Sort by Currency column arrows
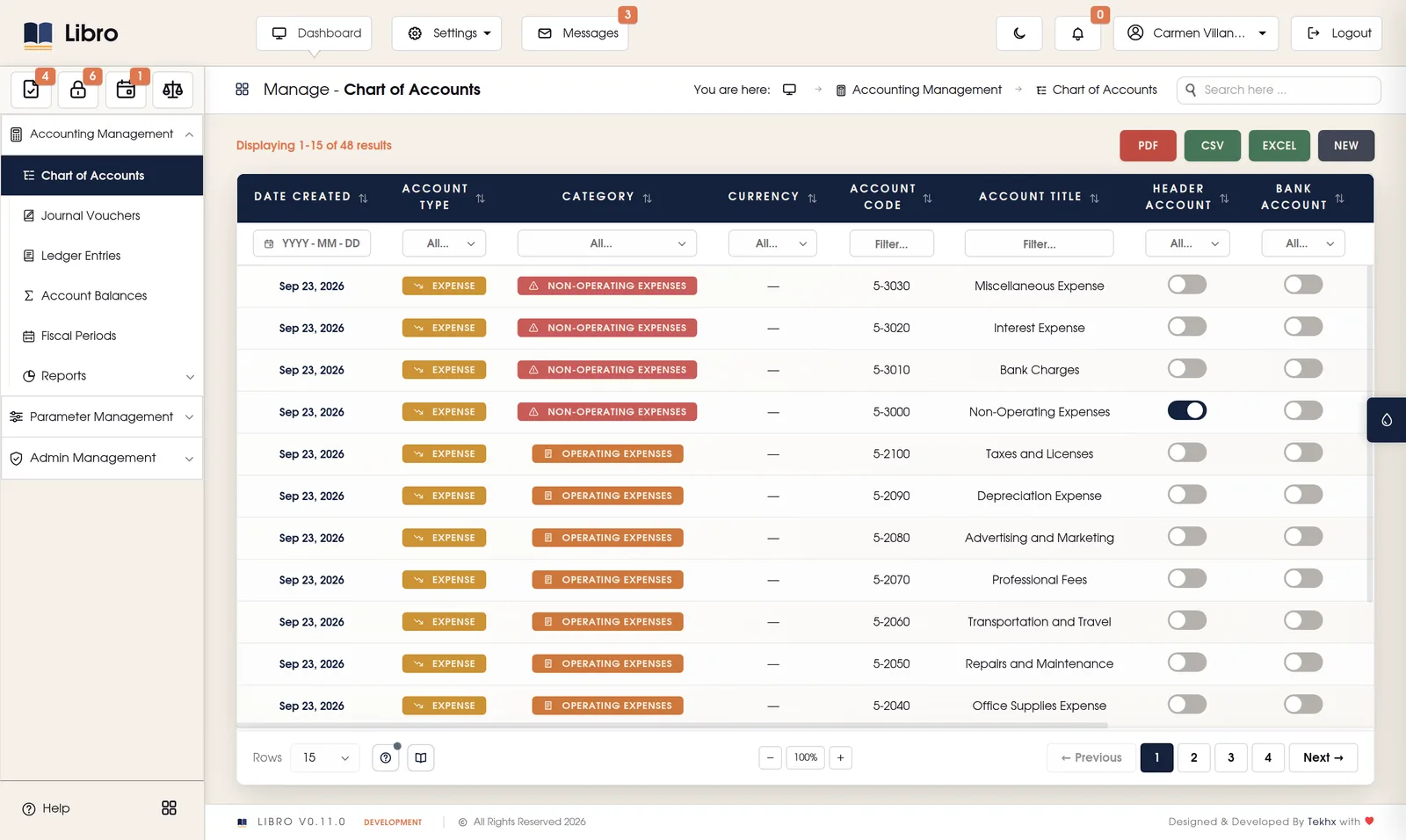The image size is (1406, 840). pyautogui.click(x=812, y=198)
